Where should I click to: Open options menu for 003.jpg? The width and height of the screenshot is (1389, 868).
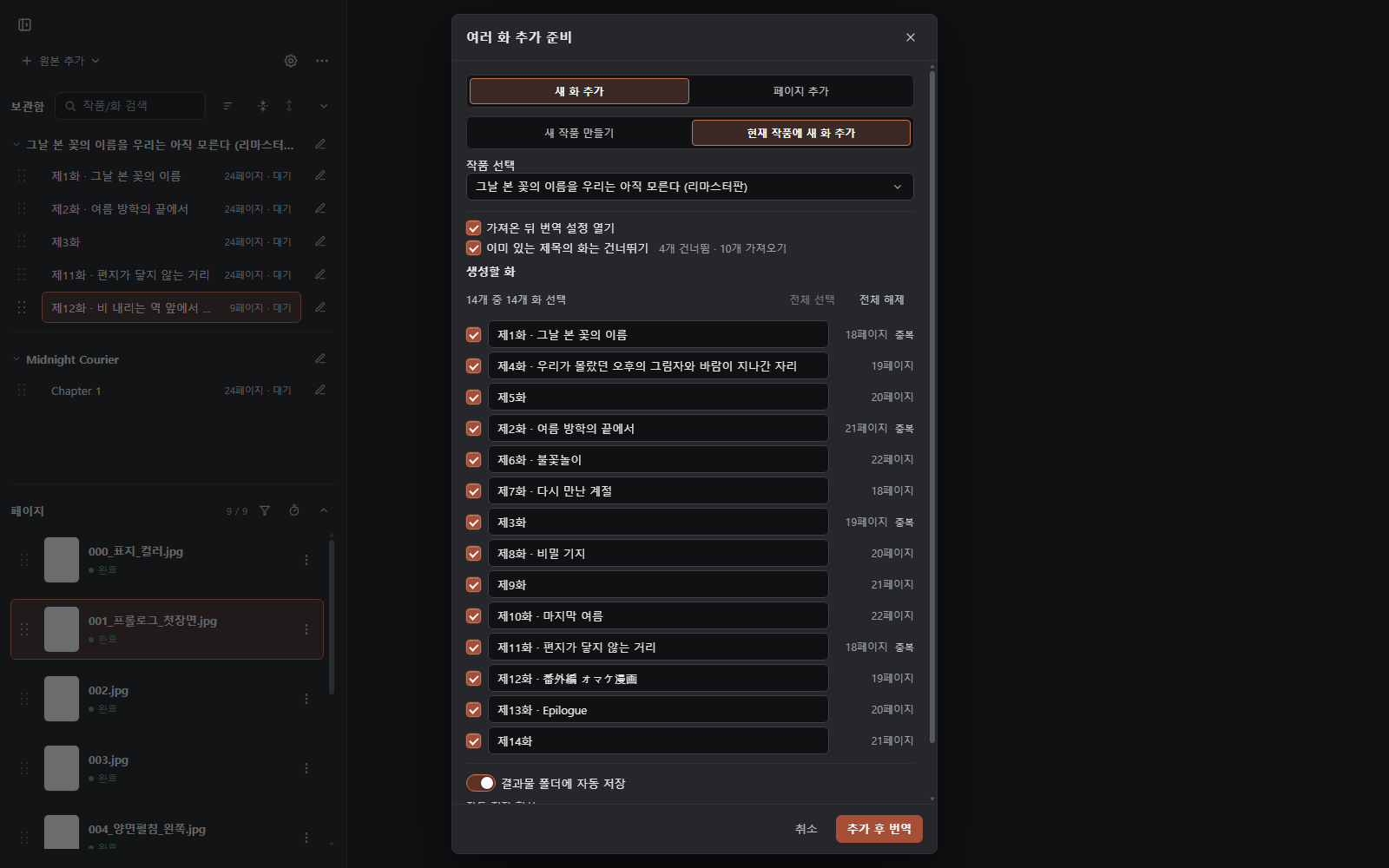click(x=306, y=768)
